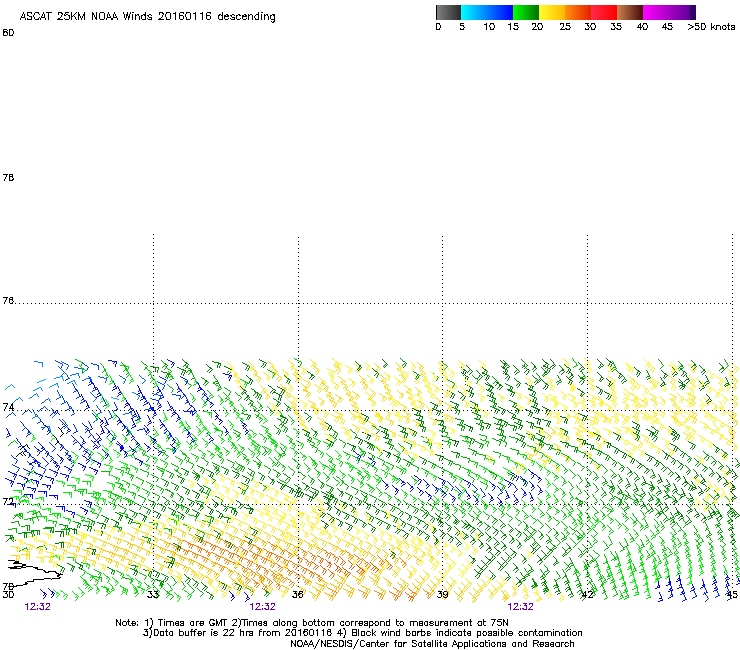Click the note line 'Times are GMT'
This screenshot has width=740, height=650.
pos(193,623)
